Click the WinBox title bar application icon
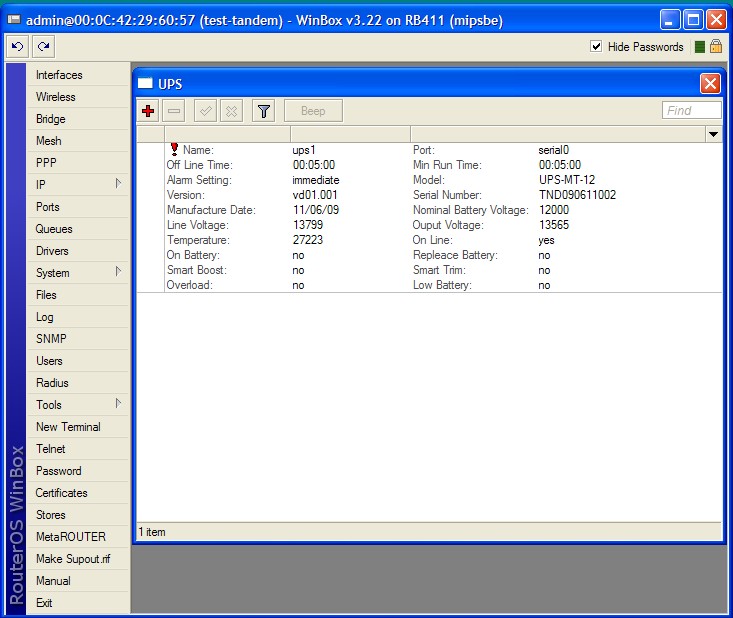The height and width of the screenshot is (618, 733). [x=14, y=20]
